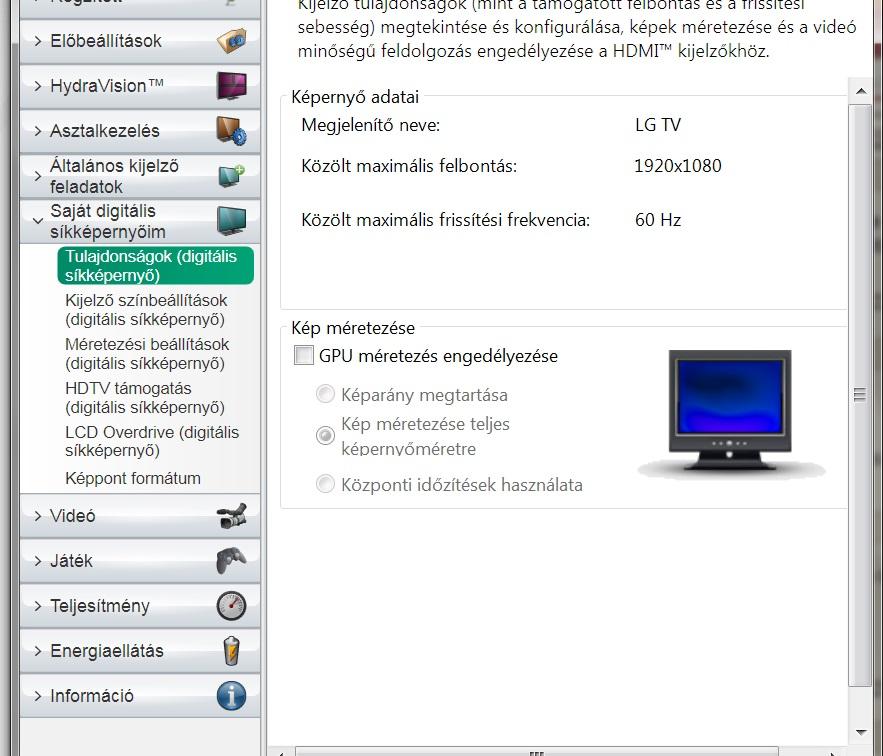Click the Megjelenítő neve label

(371, 124)
